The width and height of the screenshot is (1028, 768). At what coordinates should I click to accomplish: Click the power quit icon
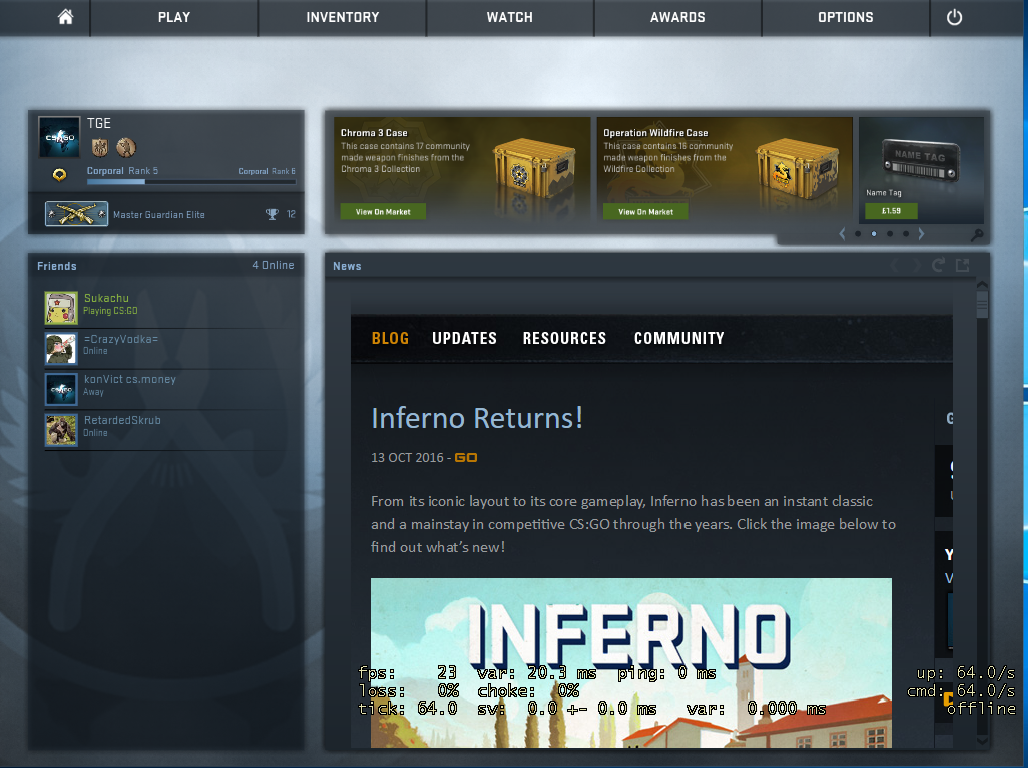coord(954,18)
